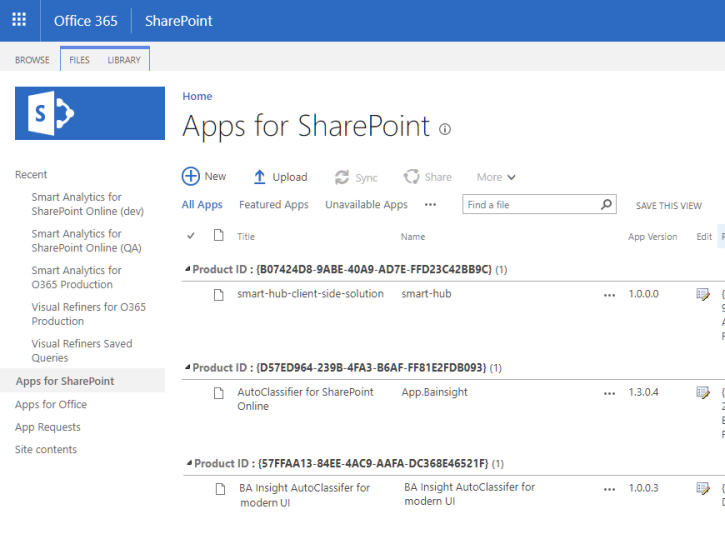Image resolution: width=725 pixels, height=534 pixels.
Task: Click the search magnifier in Find a file
Action: [x=606, y=204]
